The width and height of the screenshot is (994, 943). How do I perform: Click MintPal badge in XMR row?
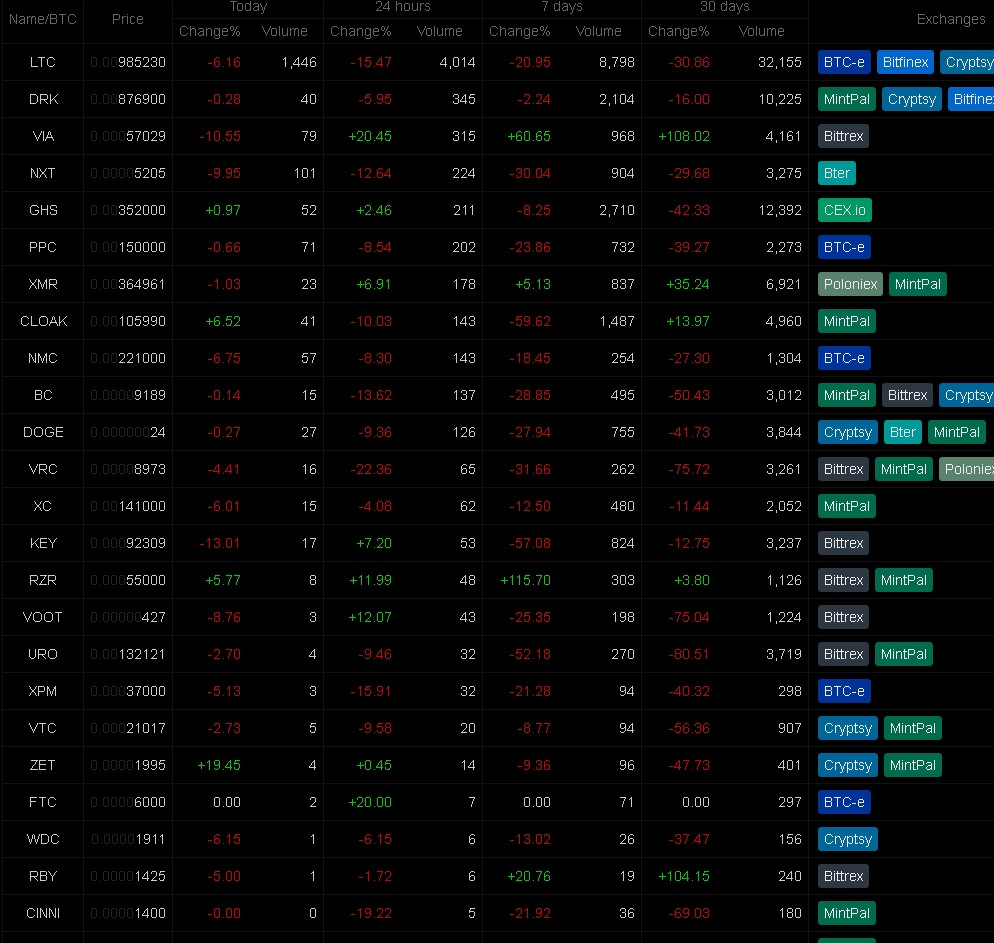(917, 284)
